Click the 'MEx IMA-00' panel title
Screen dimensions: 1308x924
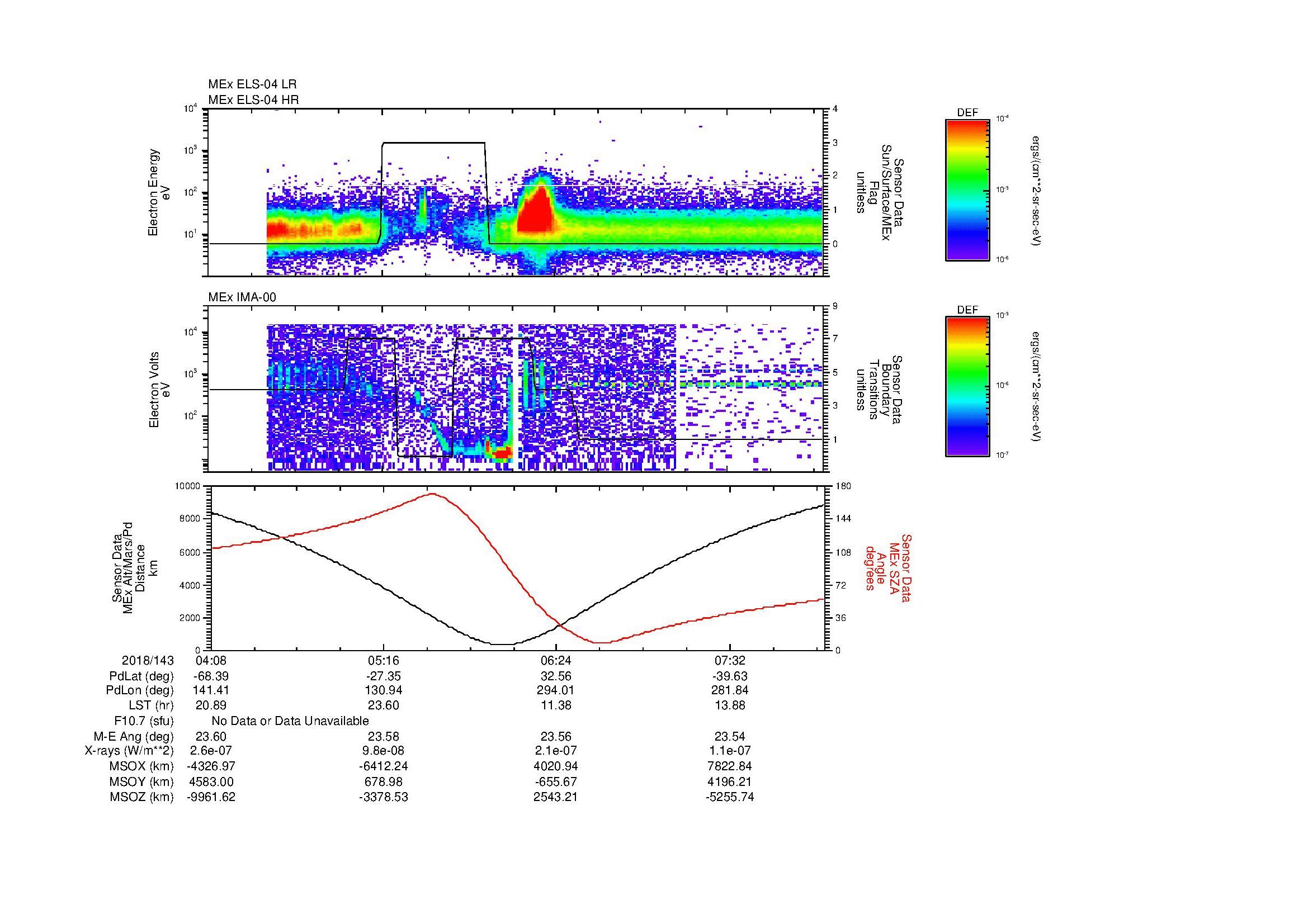(242, 297)
